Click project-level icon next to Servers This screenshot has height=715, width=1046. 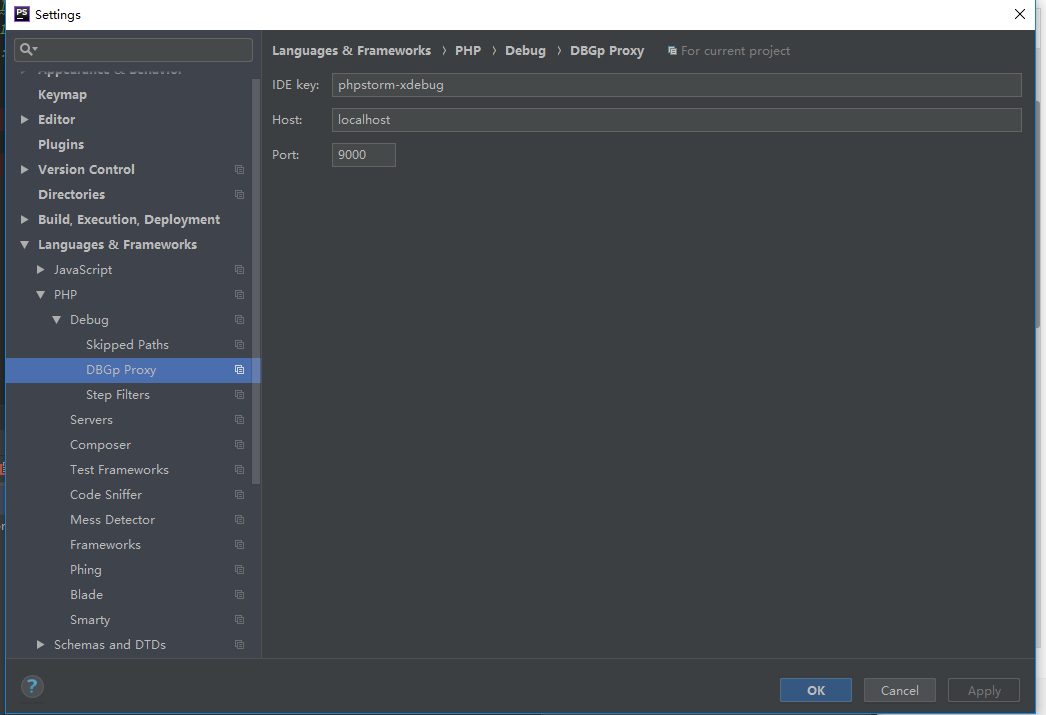[239, 420]
